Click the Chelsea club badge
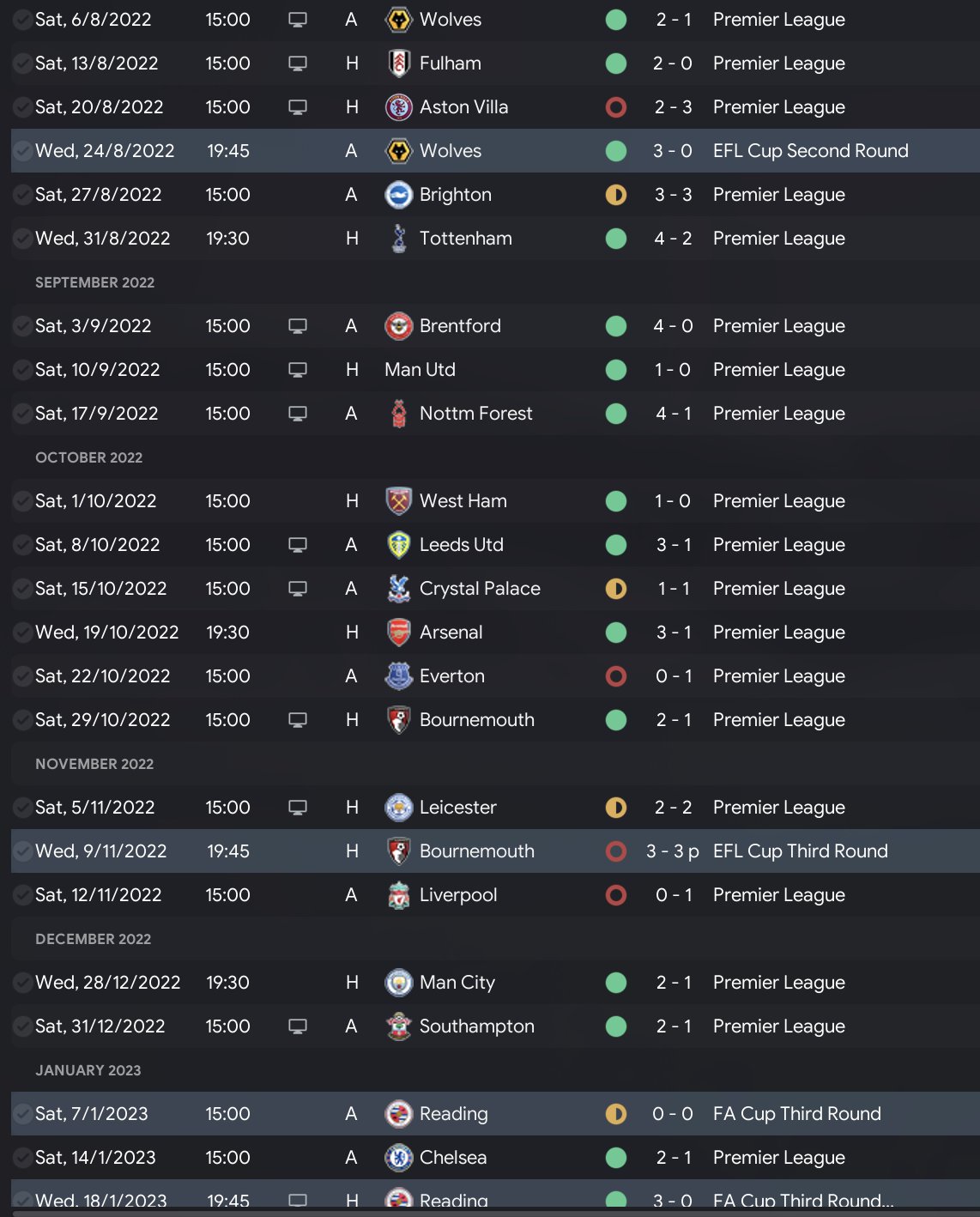The width and height of the screenshot is (980, 1217). (x=398, y=1158)
